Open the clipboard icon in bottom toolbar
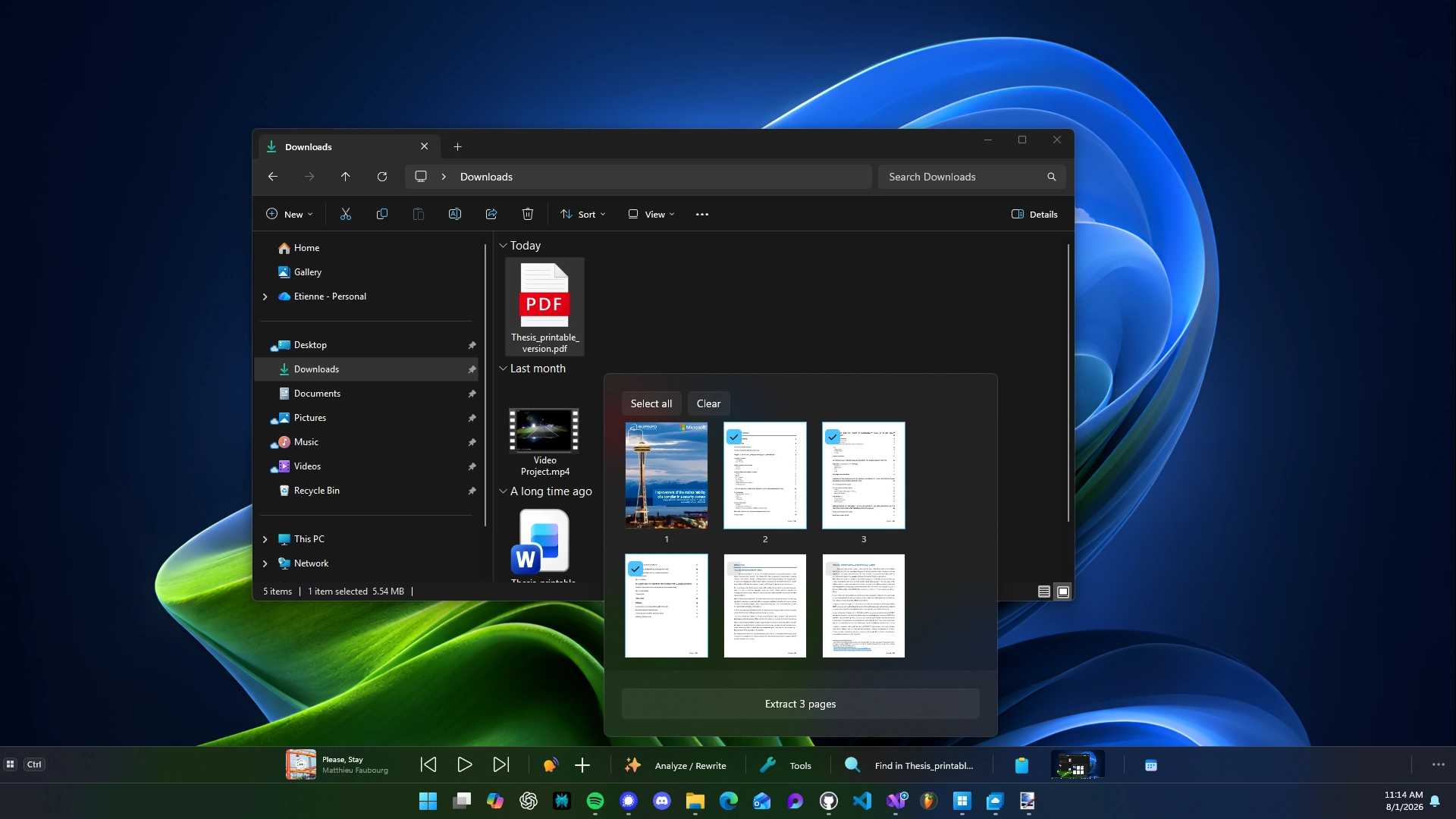The image size is (1456, 819). [x=1021, y=765]
